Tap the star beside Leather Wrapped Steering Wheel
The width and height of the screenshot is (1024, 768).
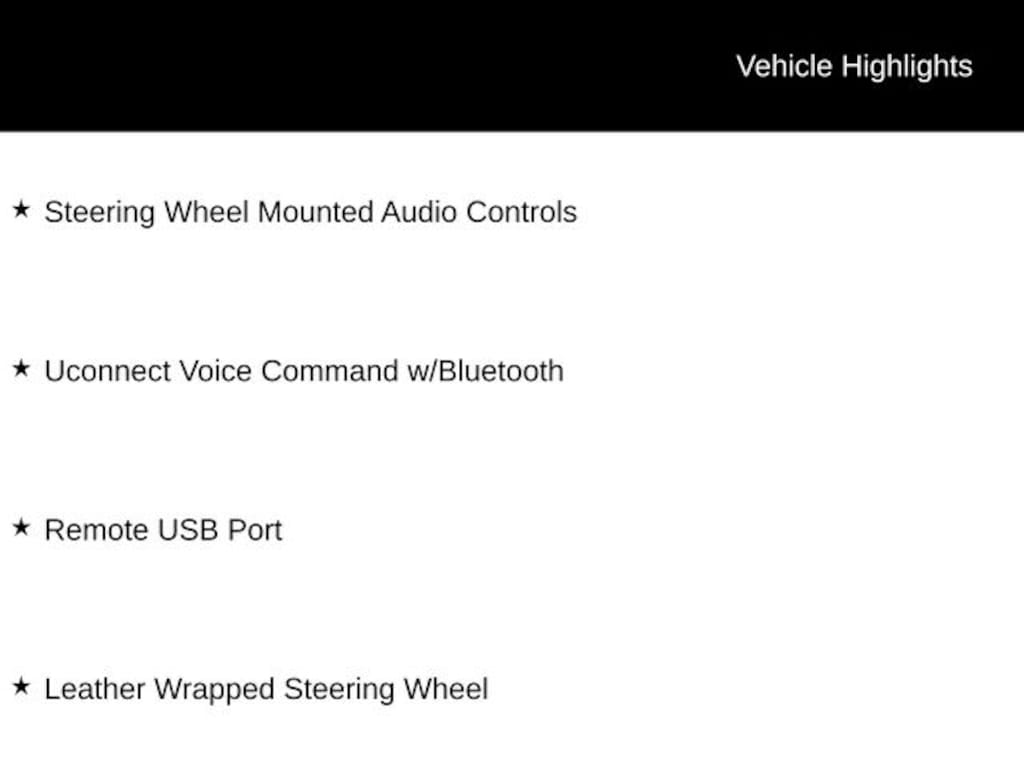pos(21,687)
